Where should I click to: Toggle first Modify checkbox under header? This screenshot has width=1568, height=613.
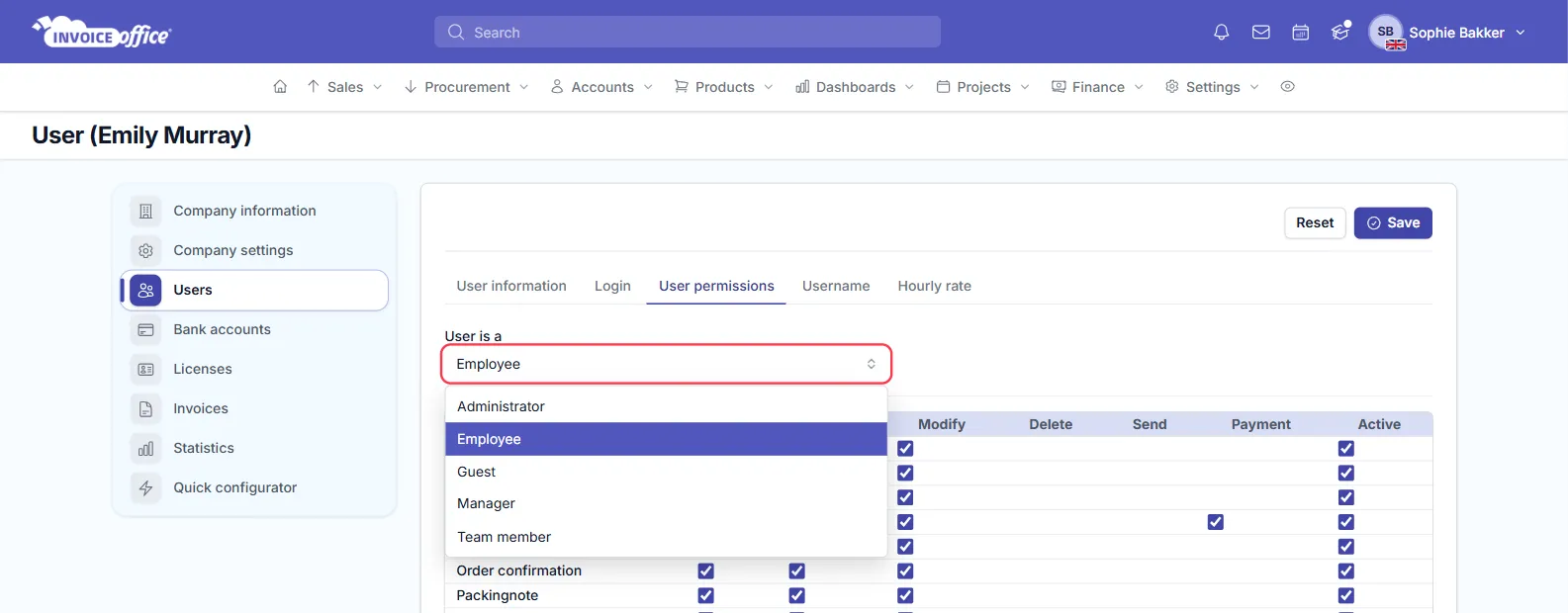(x=905, y=448)
